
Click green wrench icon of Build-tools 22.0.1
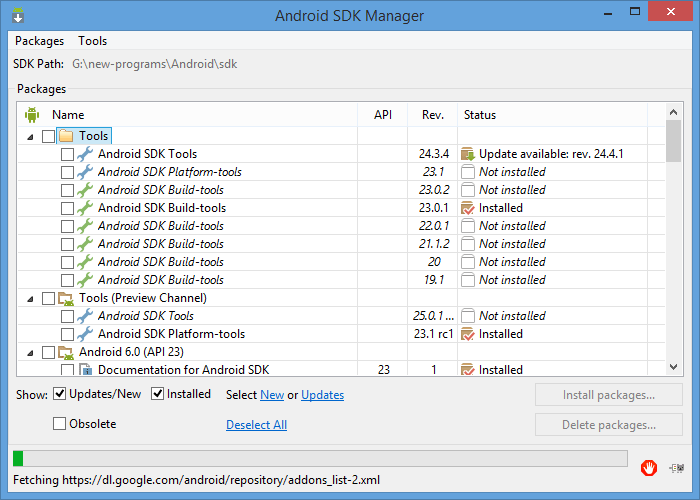coord(85,226)
